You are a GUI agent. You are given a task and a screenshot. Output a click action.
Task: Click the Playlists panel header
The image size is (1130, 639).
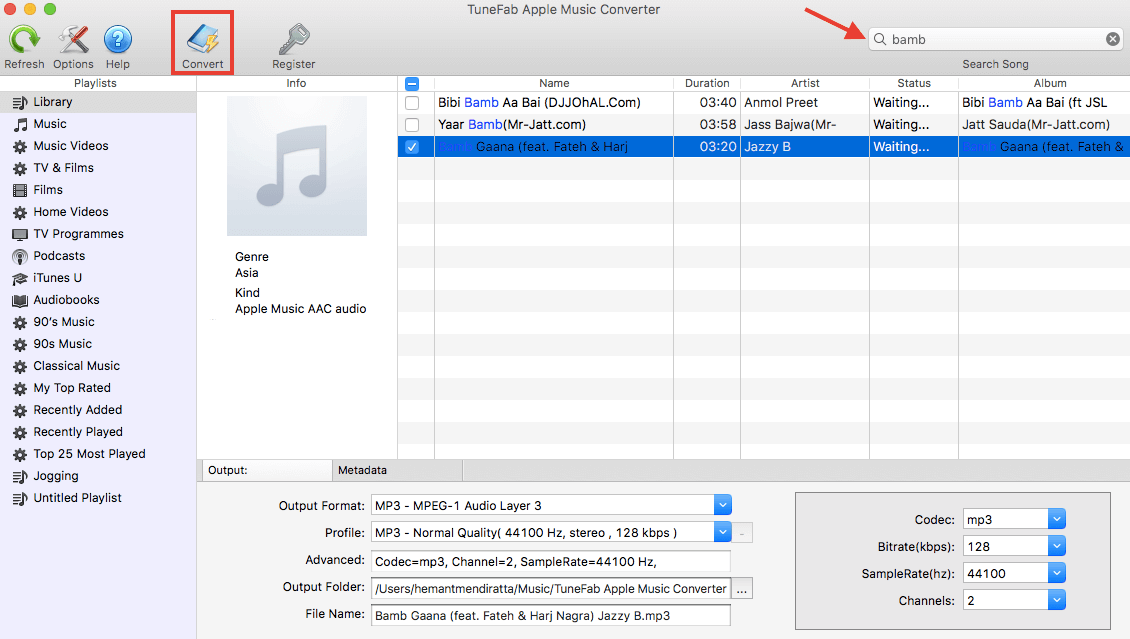(95, 84)
